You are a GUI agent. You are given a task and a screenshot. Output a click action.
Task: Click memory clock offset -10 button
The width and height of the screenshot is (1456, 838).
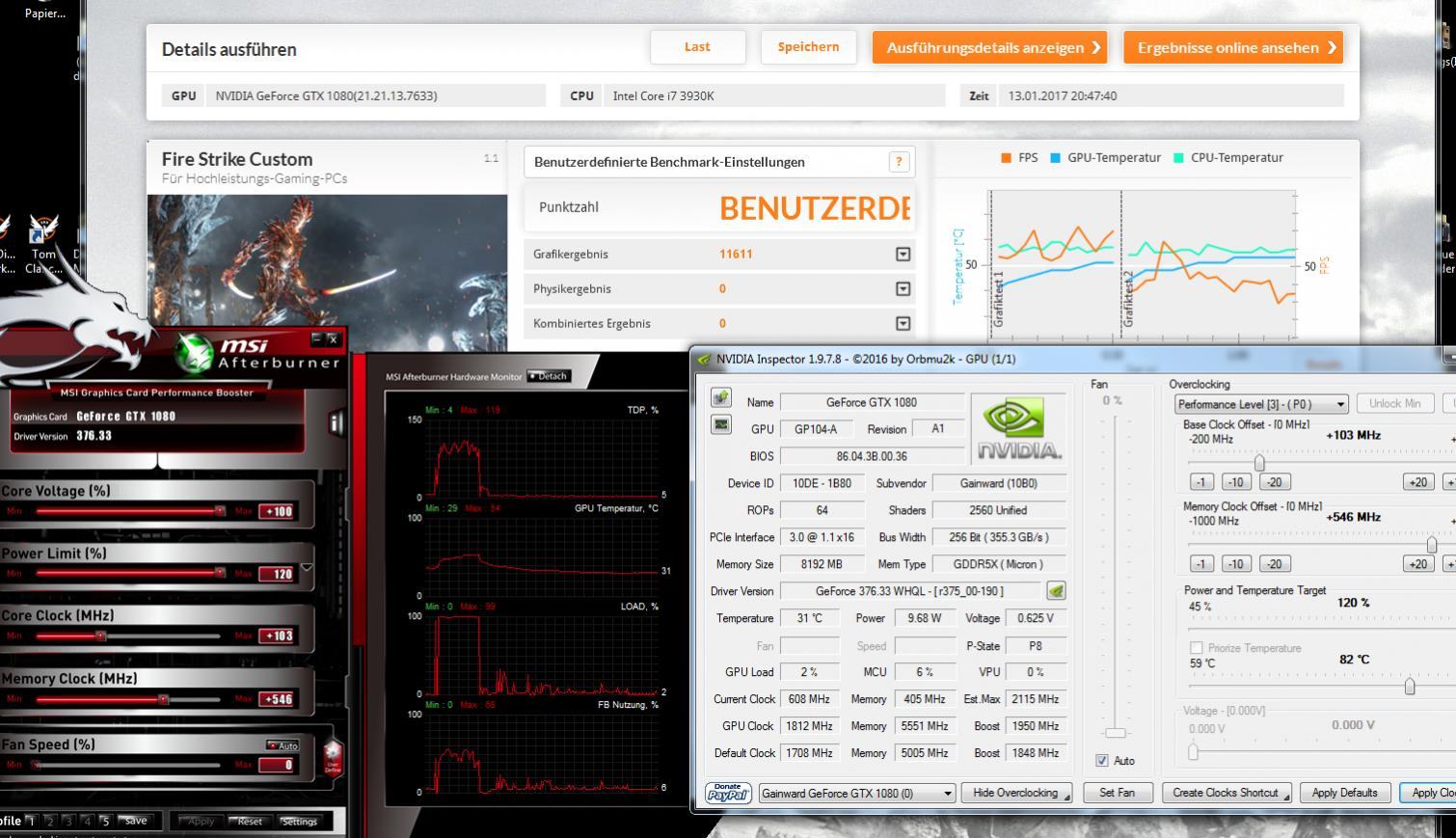(1236, 564)
